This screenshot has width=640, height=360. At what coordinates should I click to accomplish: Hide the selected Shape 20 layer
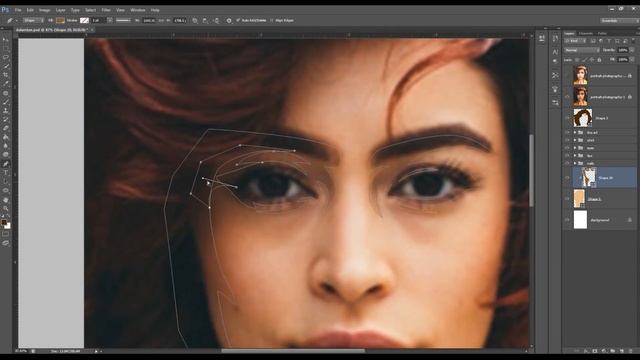pos(567,178)
